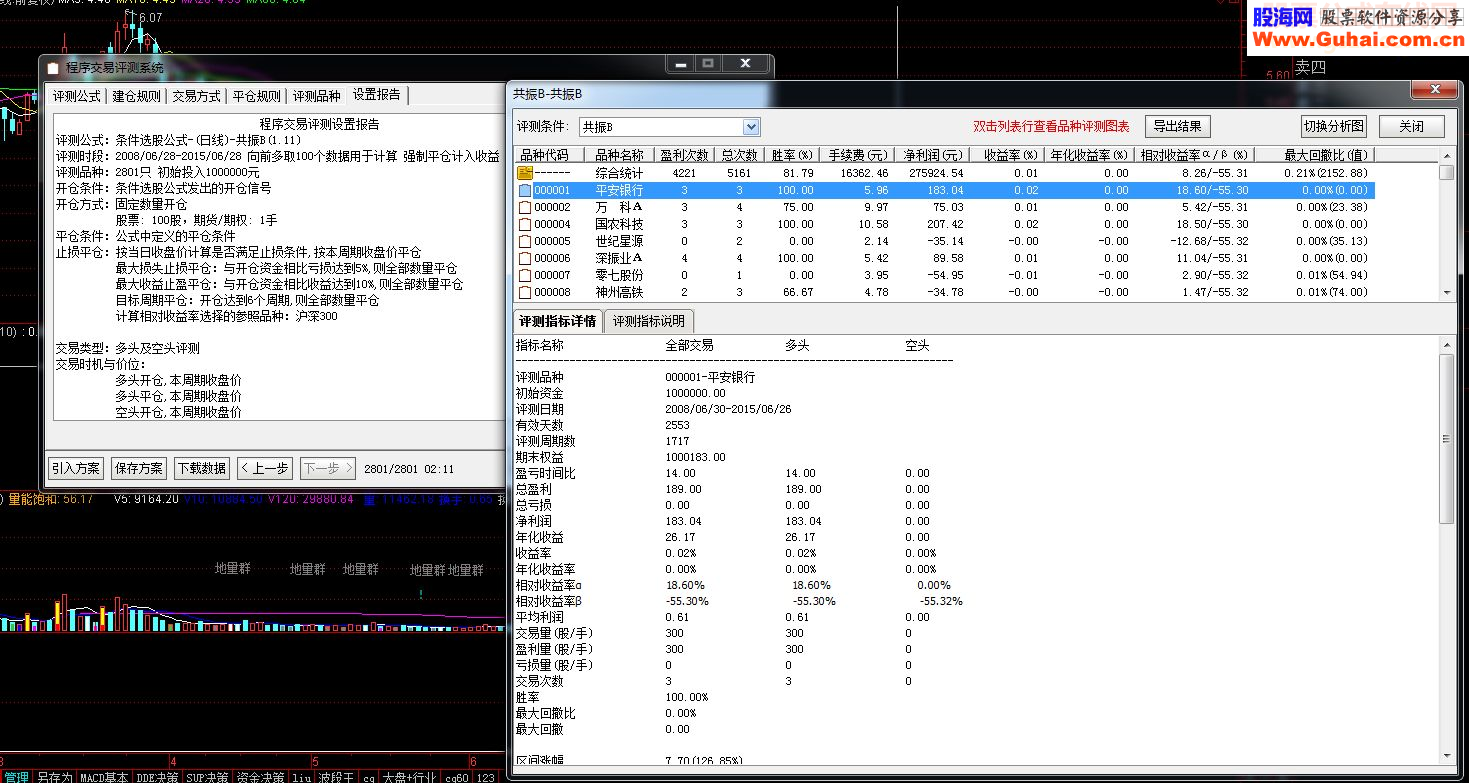Click the 切换分析图 button

1333,126
